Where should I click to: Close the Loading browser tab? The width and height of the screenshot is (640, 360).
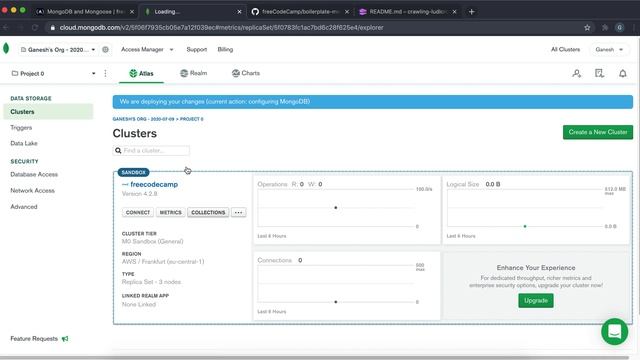(239, 12)
